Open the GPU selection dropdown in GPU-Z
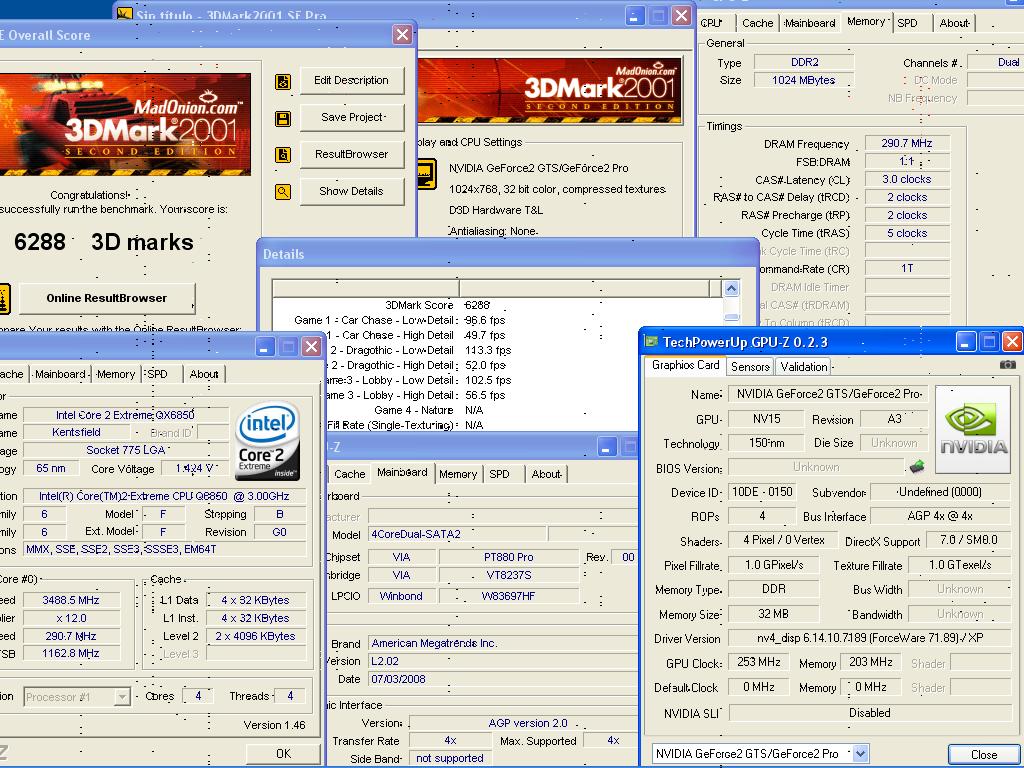 click(860, 754)
